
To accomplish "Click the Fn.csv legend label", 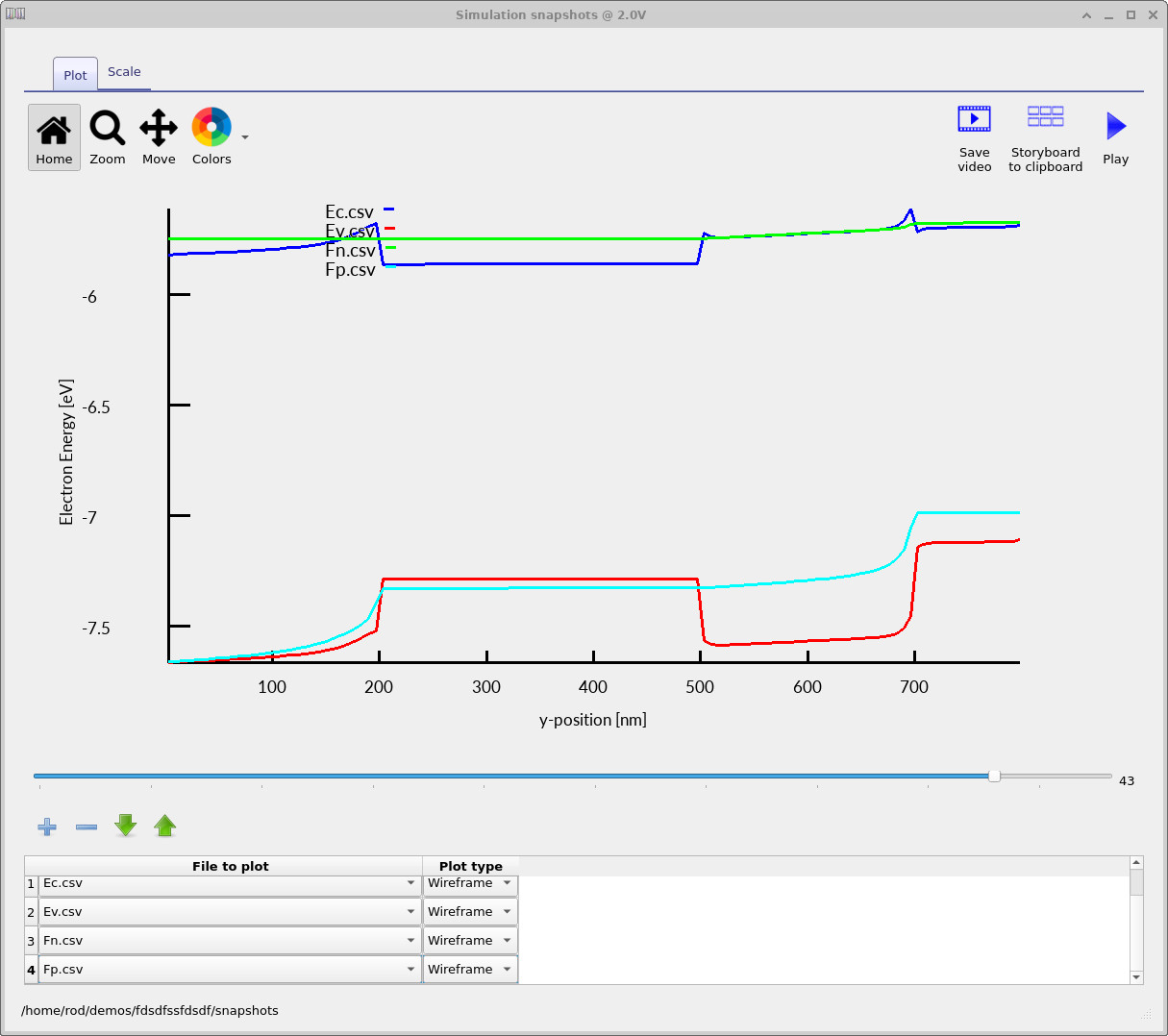I will tap(350, 251).
